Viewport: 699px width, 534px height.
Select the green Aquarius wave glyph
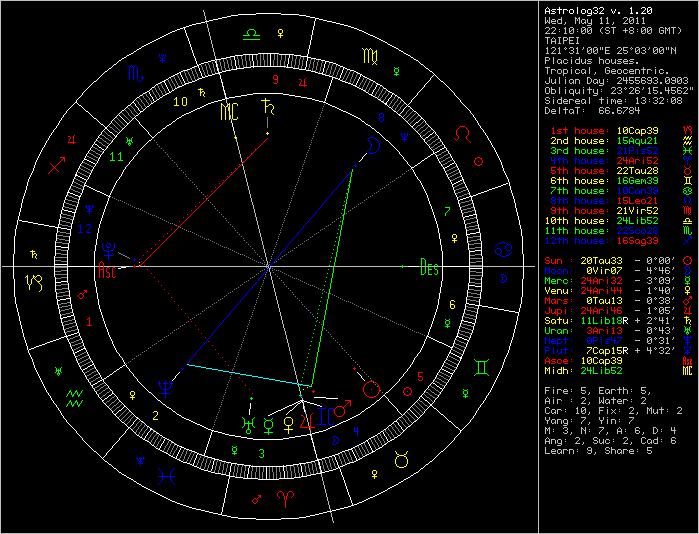74,399
